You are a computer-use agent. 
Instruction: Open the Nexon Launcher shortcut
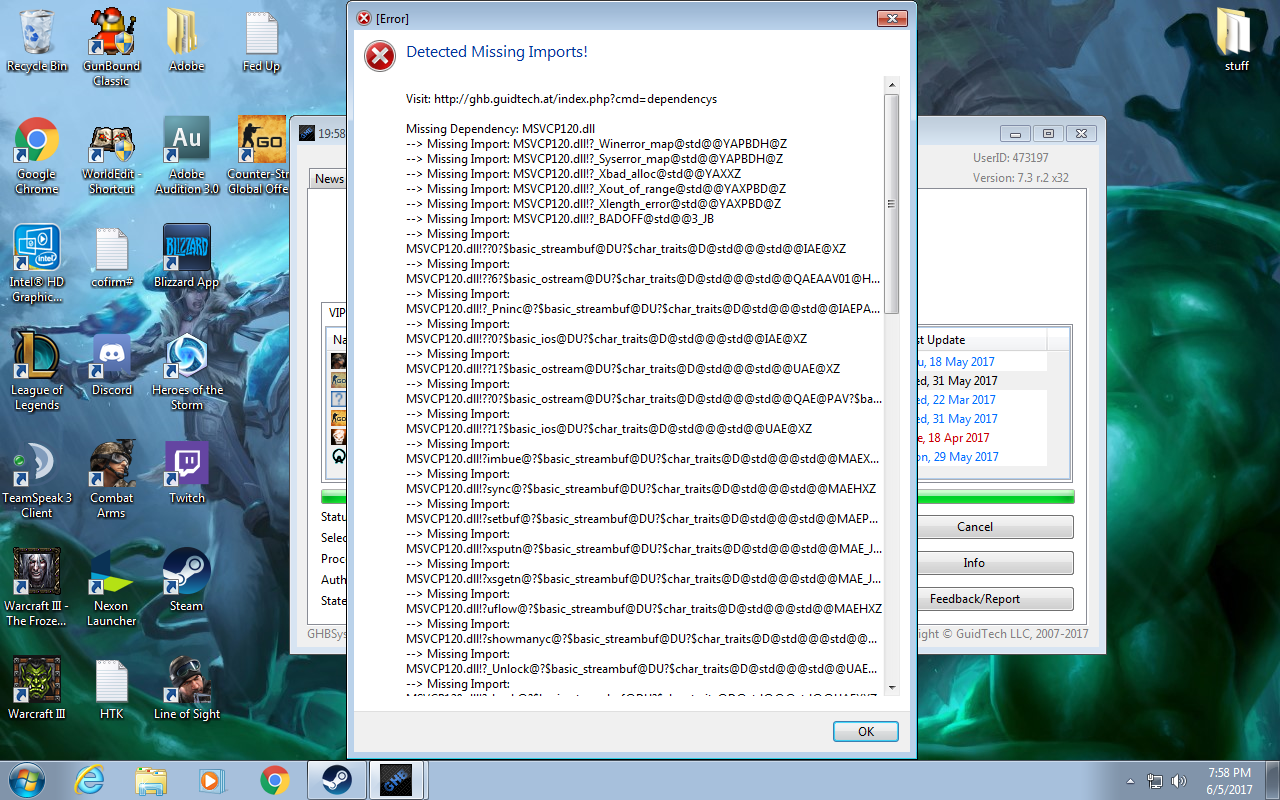(112, 588)
